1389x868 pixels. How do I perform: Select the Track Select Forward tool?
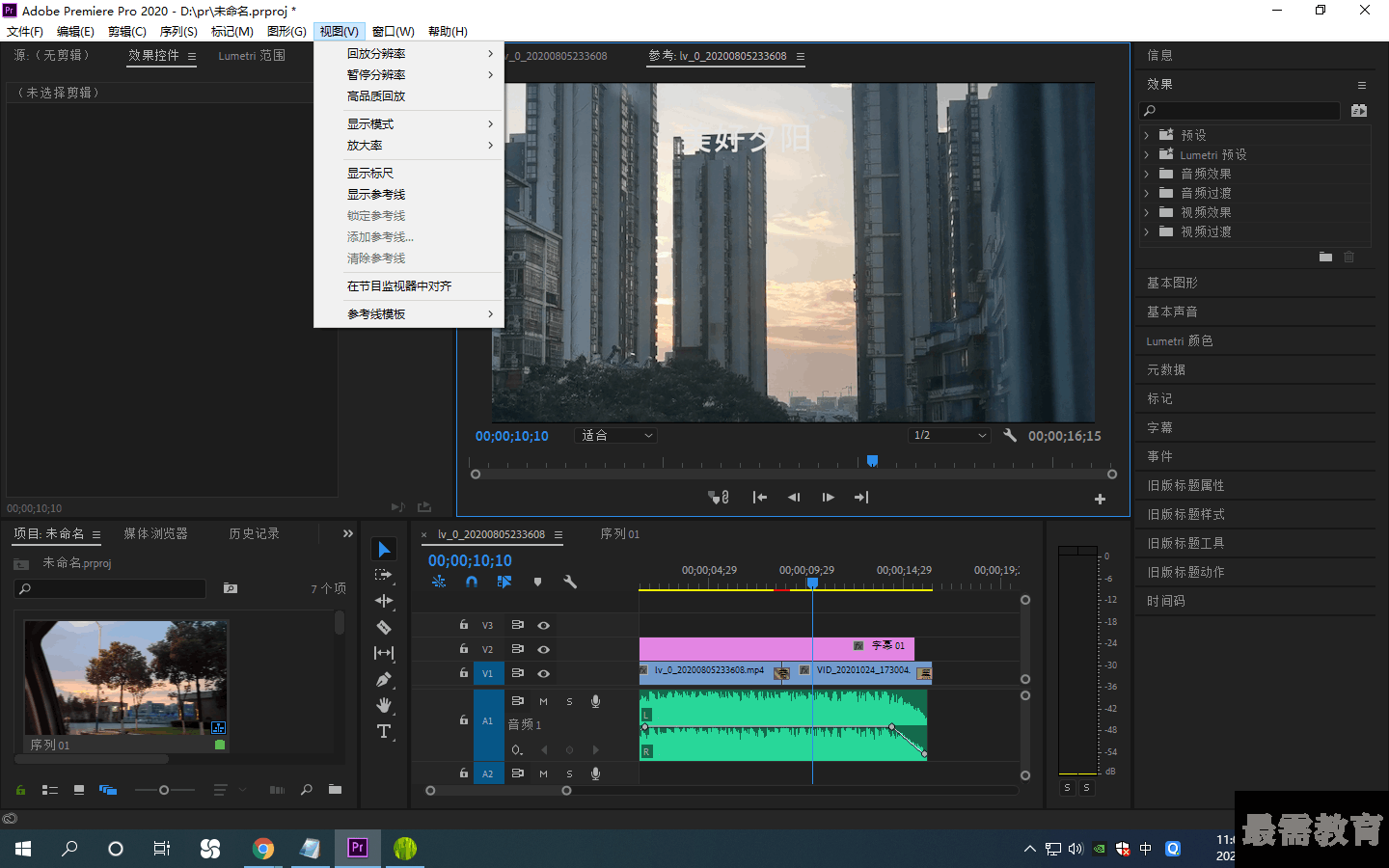click(384, 575)
